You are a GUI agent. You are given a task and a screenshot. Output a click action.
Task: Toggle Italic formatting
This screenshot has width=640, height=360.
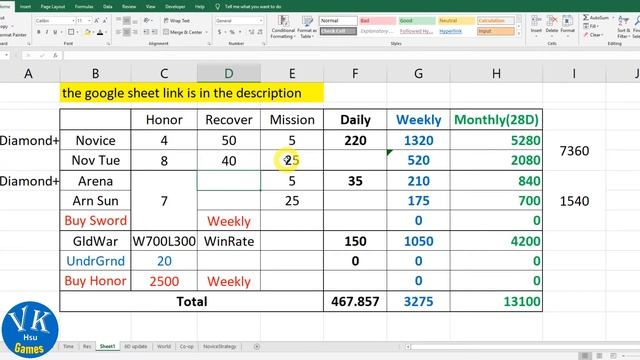point(47,32)
